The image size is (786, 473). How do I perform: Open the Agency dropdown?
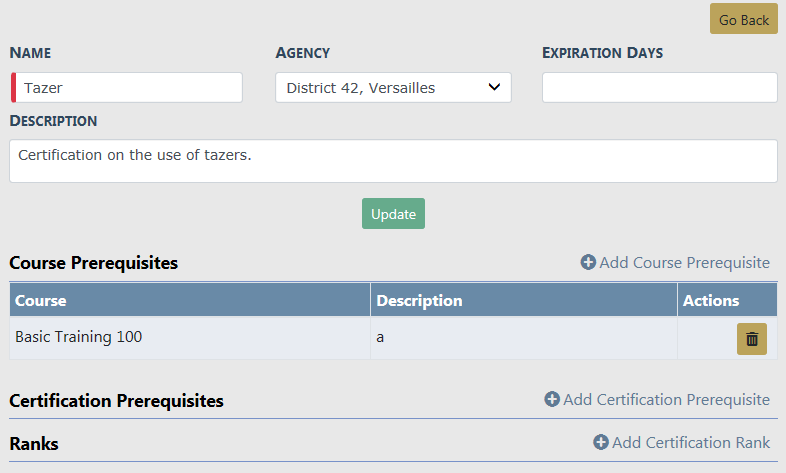coord(392,87)
